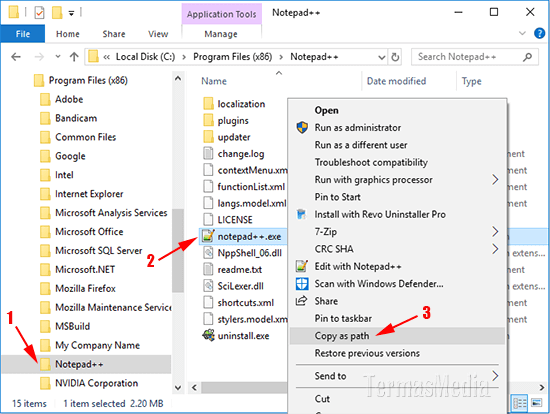Screen dimensions: 550x414
Task: Open Customize Quick Access Toolbar dropdown
Action: [x=71, y=13]
